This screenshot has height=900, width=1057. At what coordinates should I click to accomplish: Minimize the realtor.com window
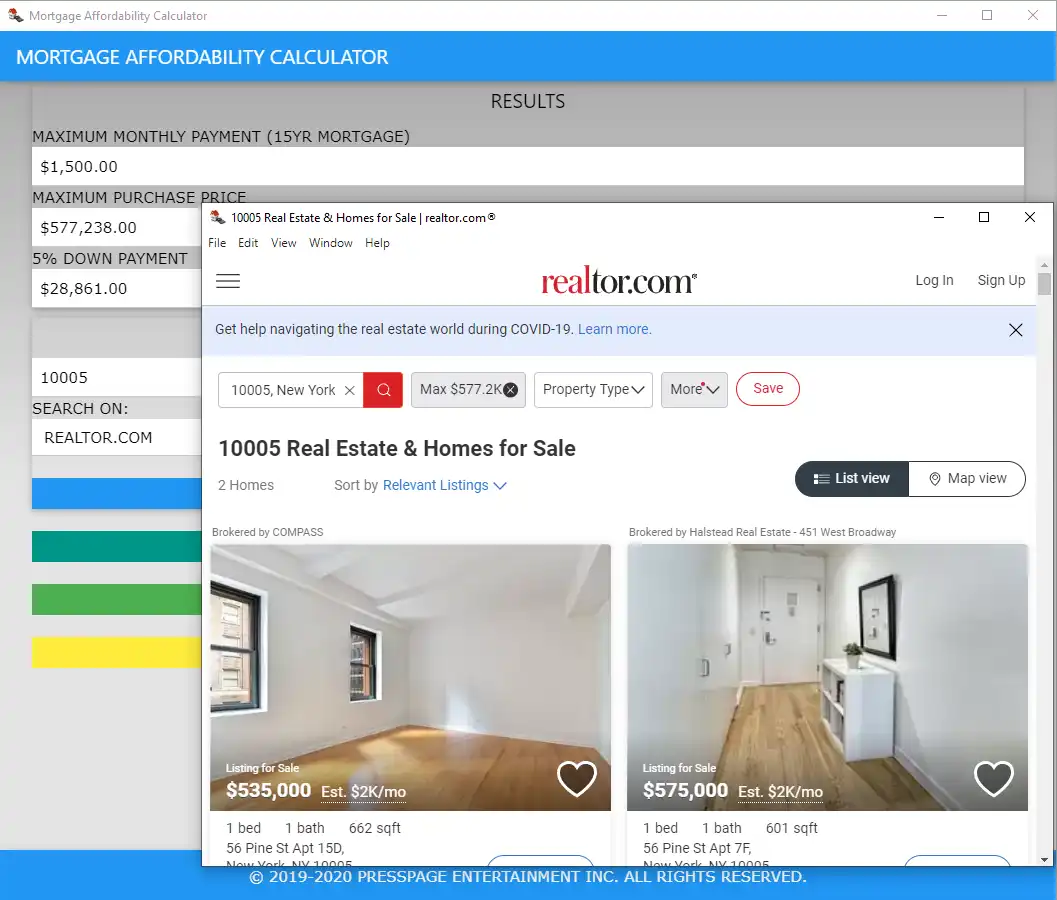point(938,217)
